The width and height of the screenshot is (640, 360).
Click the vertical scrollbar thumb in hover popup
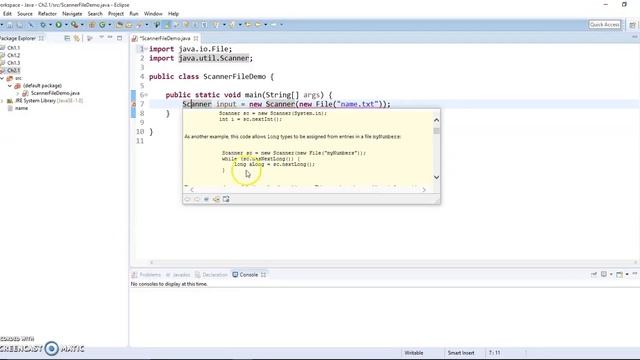[436, 131]
